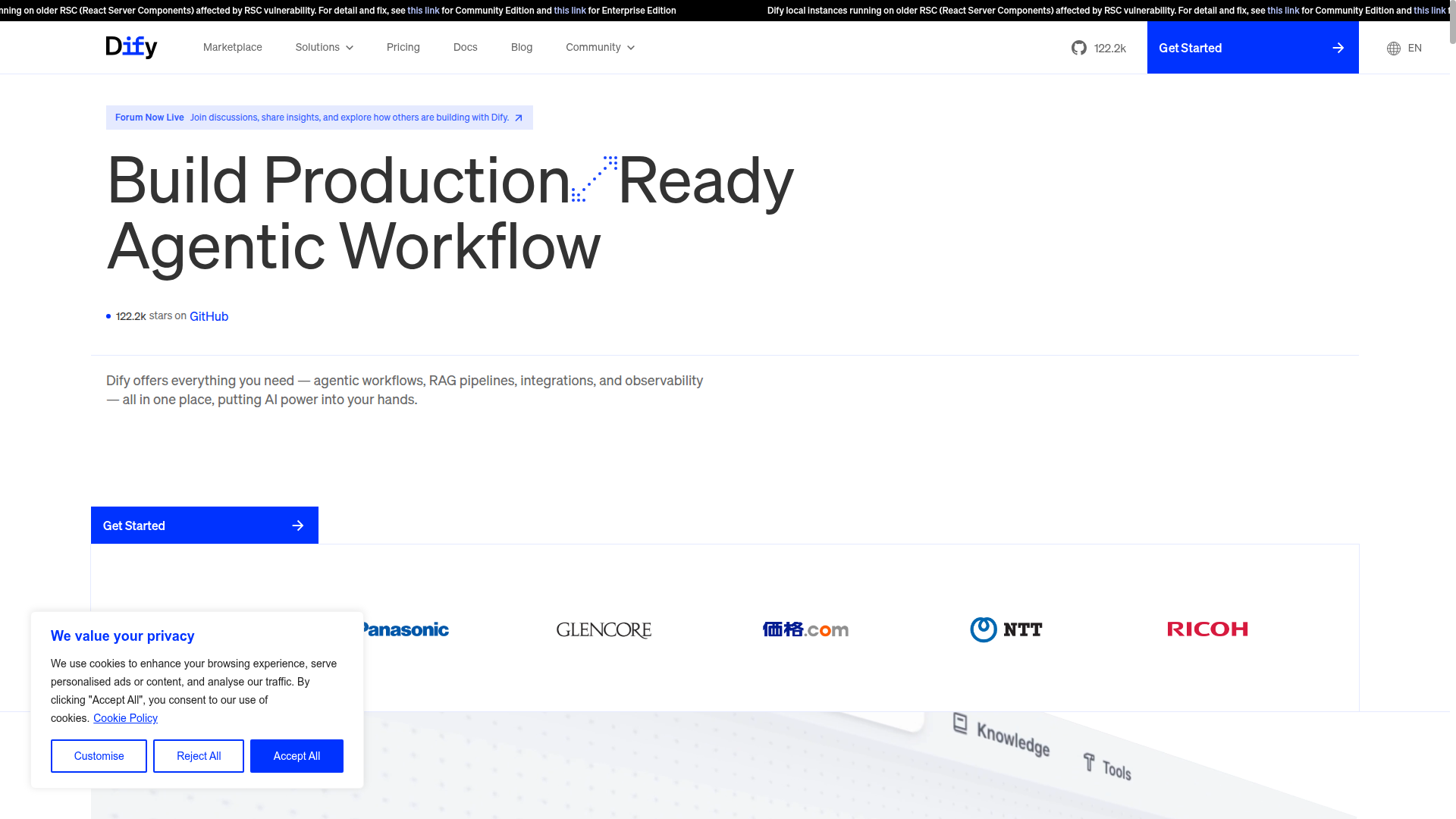Open the Forum Now Live announcement banner
The height and width of the screenshot is (819, 1456).
(x=318, y=118)
